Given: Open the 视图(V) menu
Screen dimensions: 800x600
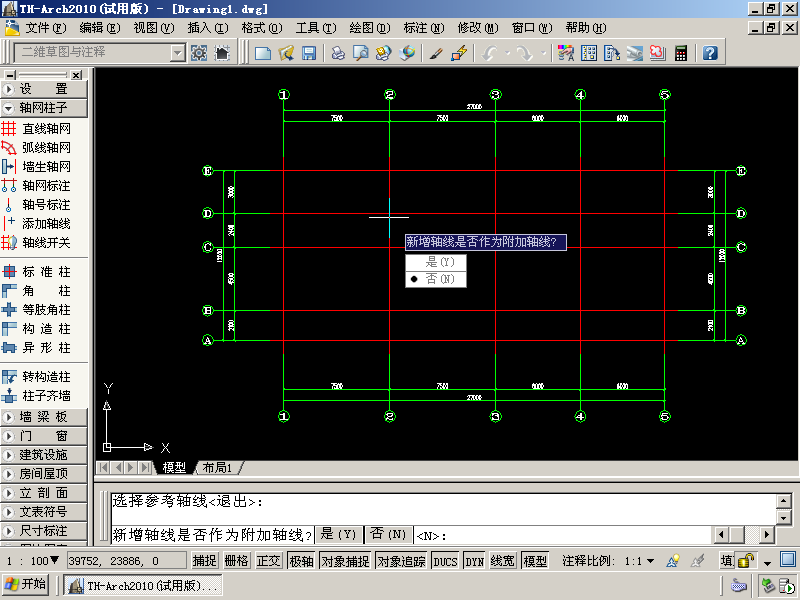Looking at the screenshot, I should (x=154, y=28).
